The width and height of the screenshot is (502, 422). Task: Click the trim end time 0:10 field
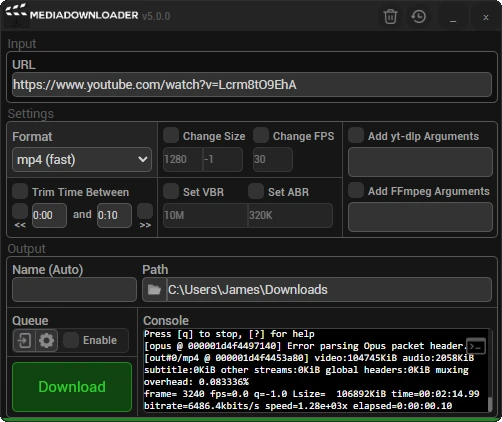click(x=114, y=215)
